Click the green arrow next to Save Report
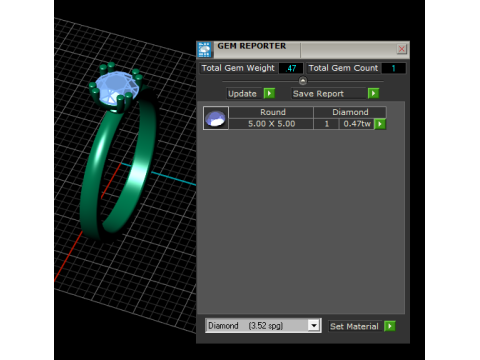Viewport: 480px width, 360px height. (373, 93)
